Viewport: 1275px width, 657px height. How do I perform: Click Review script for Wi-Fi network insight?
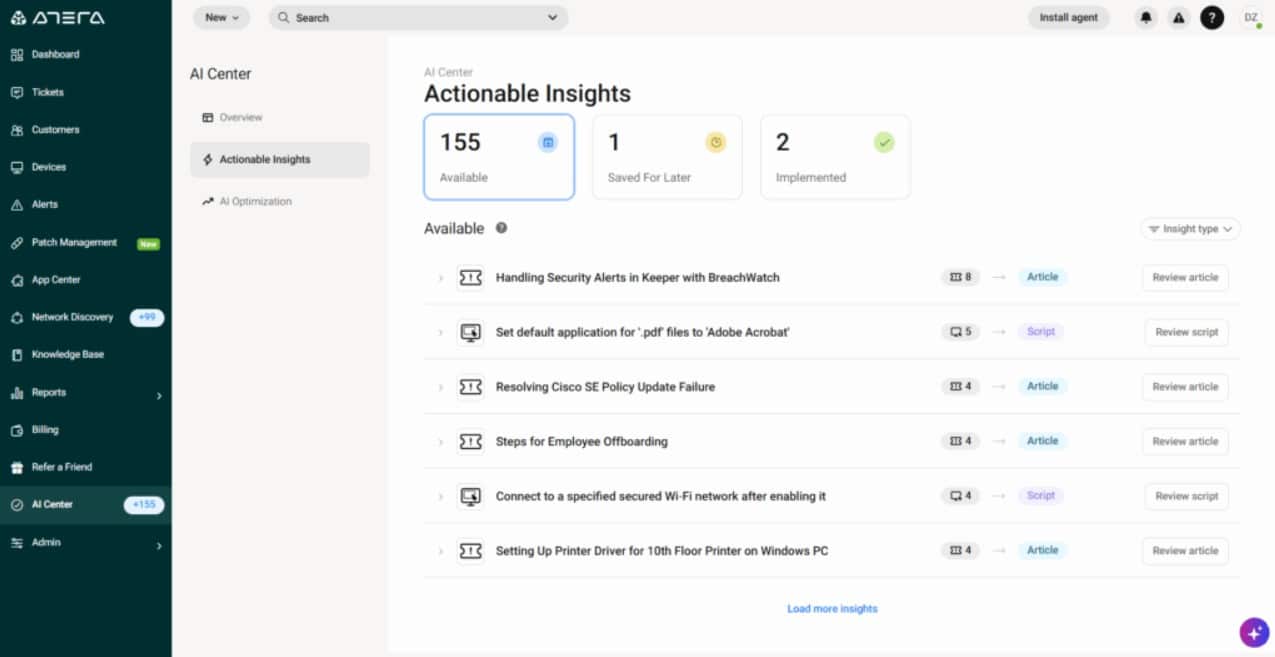pos(1186,496)
